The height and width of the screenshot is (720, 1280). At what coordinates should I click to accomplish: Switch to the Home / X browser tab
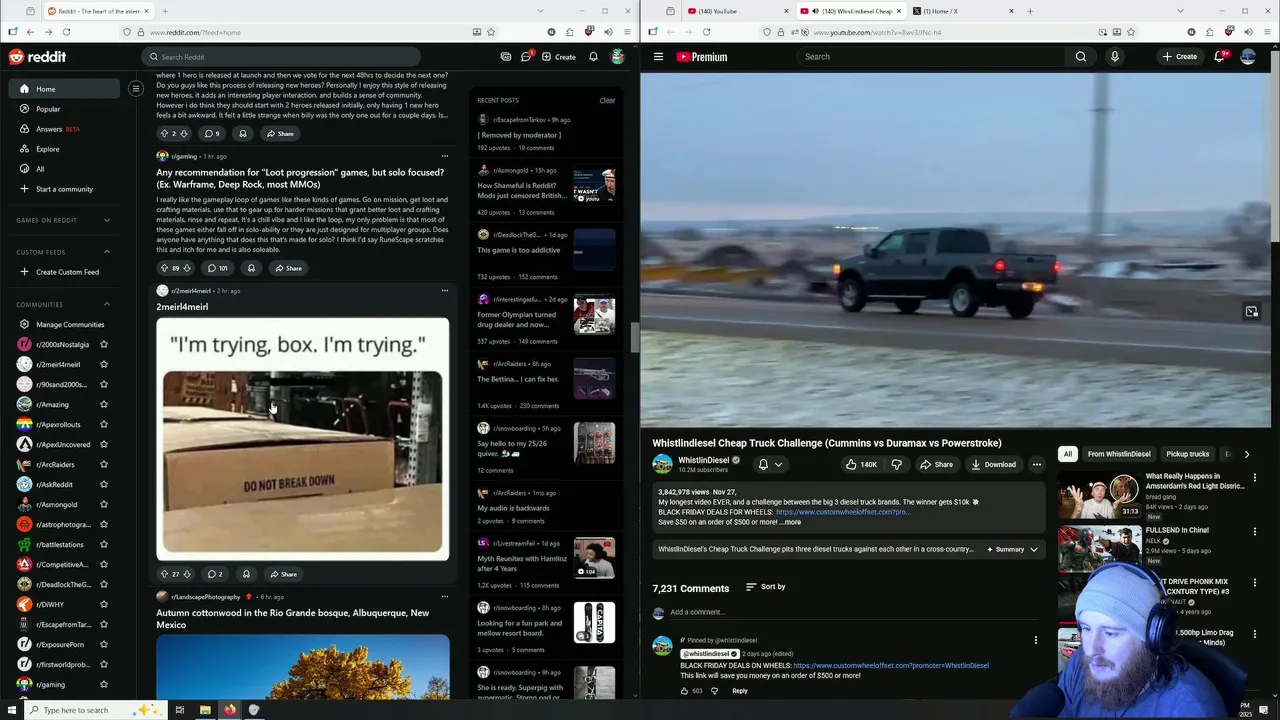(x=960, y=11)
